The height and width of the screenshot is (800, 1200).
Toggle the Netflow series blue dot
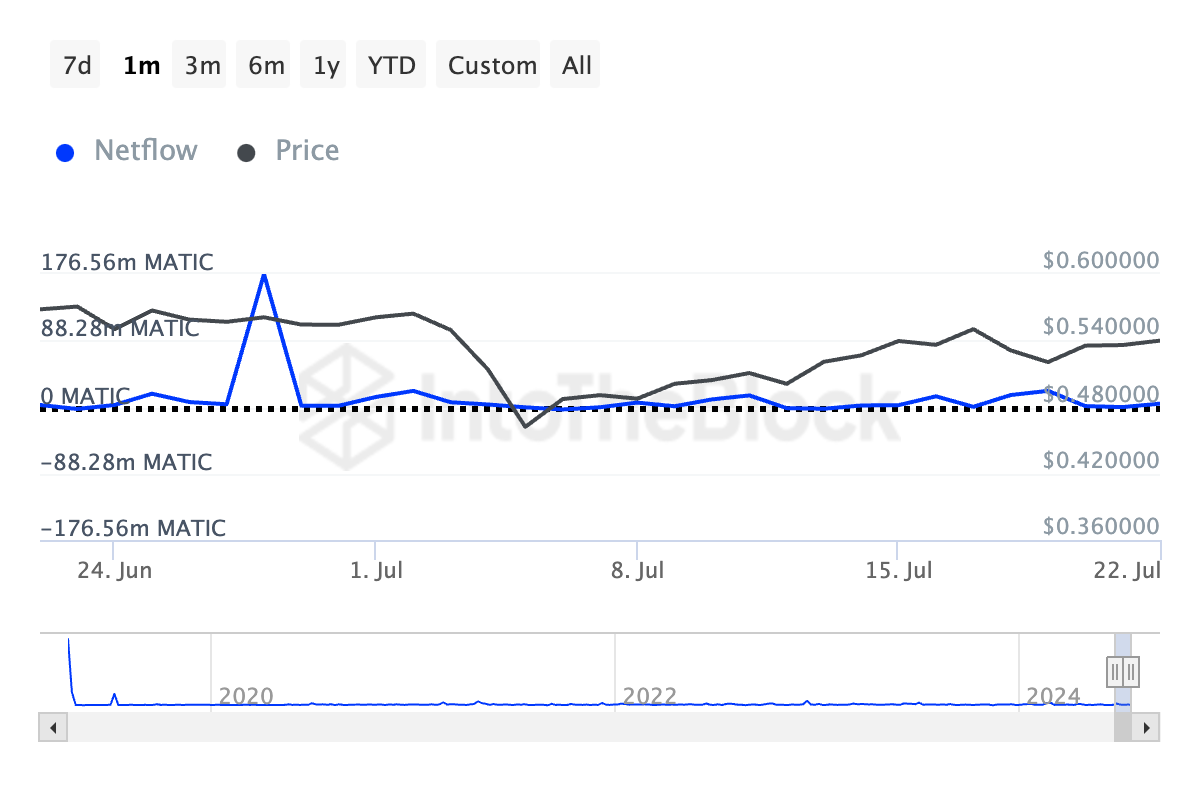pyautogui.click(x=66, y=153)
